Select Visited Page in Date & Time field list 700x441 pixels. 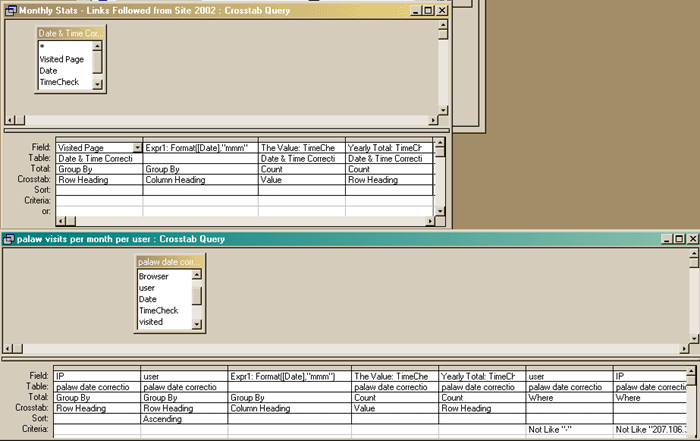61,59
